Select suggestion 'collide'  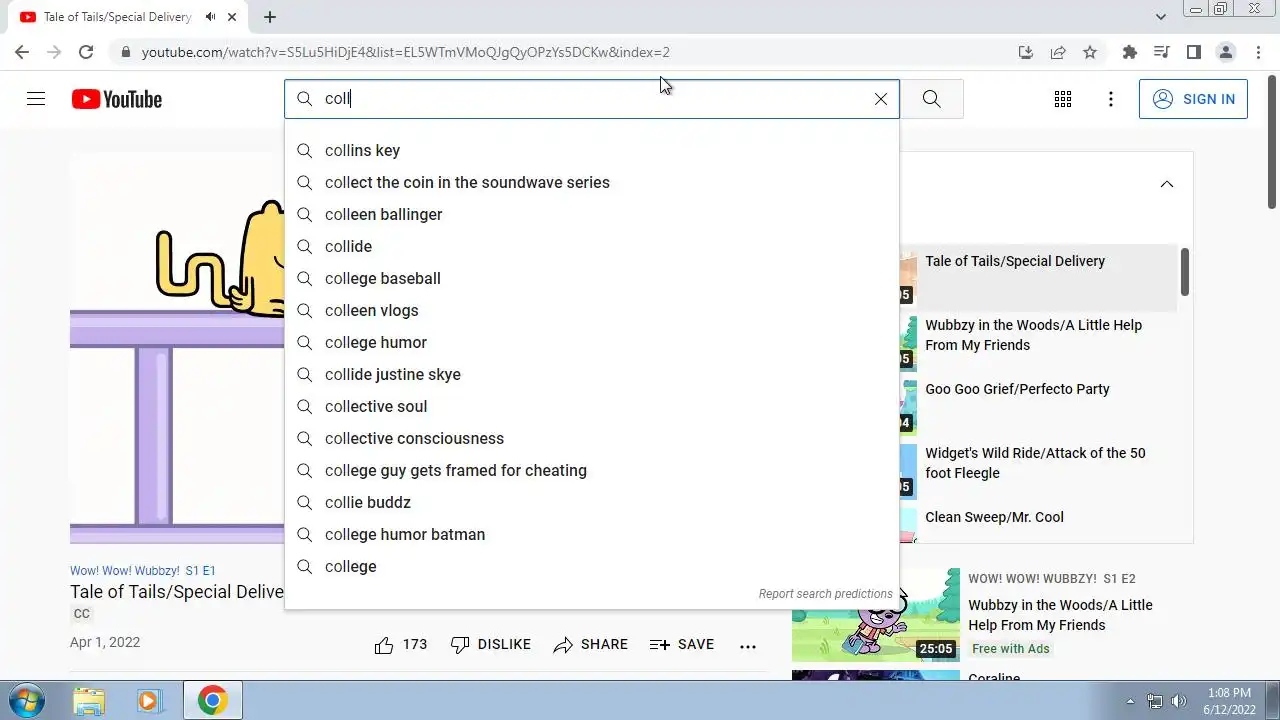tap(592, 246)
